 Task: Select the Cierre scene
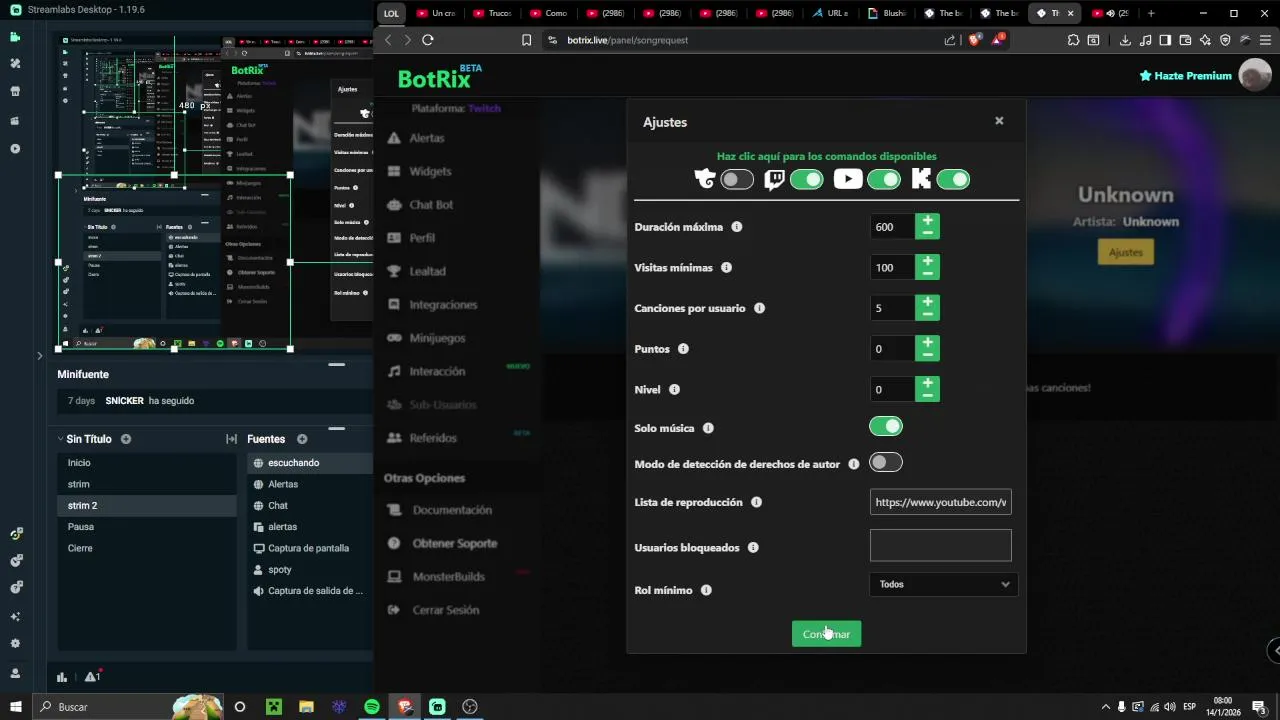147,548
